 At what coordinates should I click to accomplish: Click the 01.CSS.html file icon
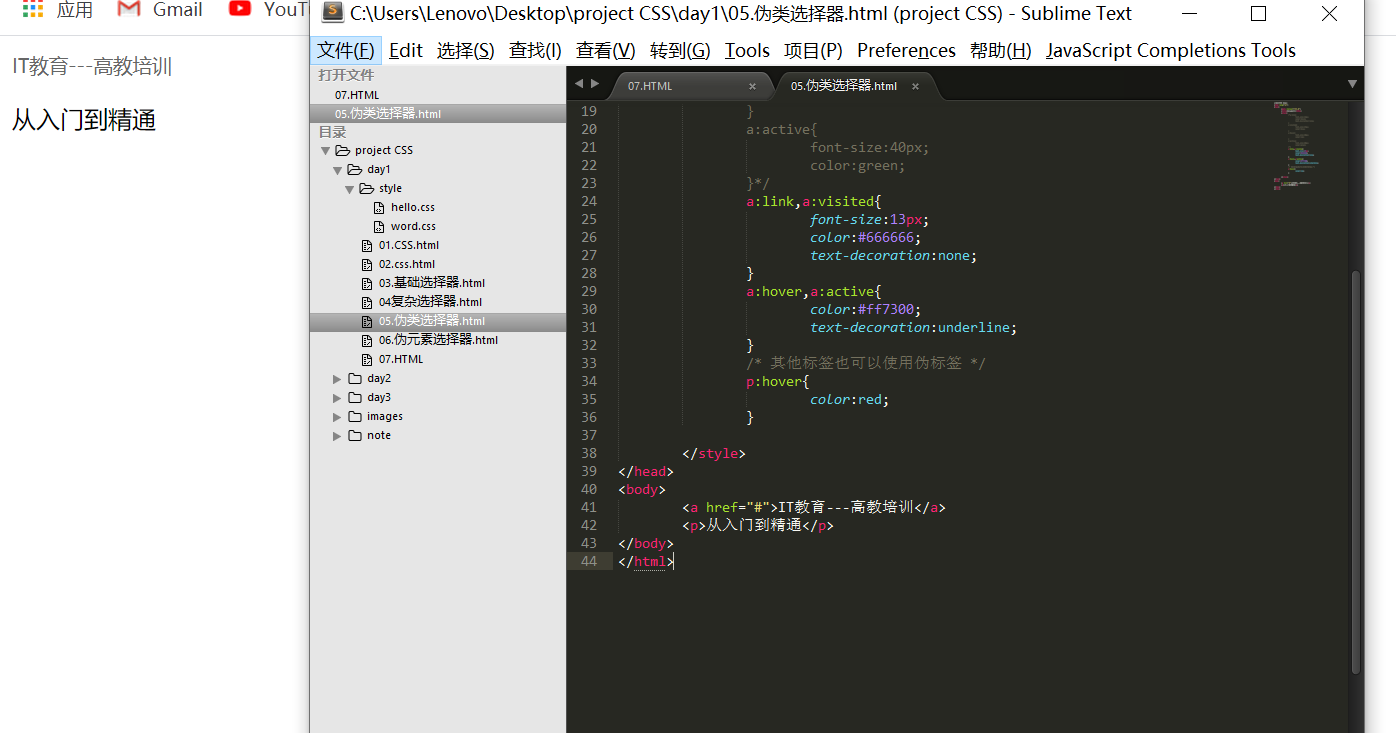[367, 246]
